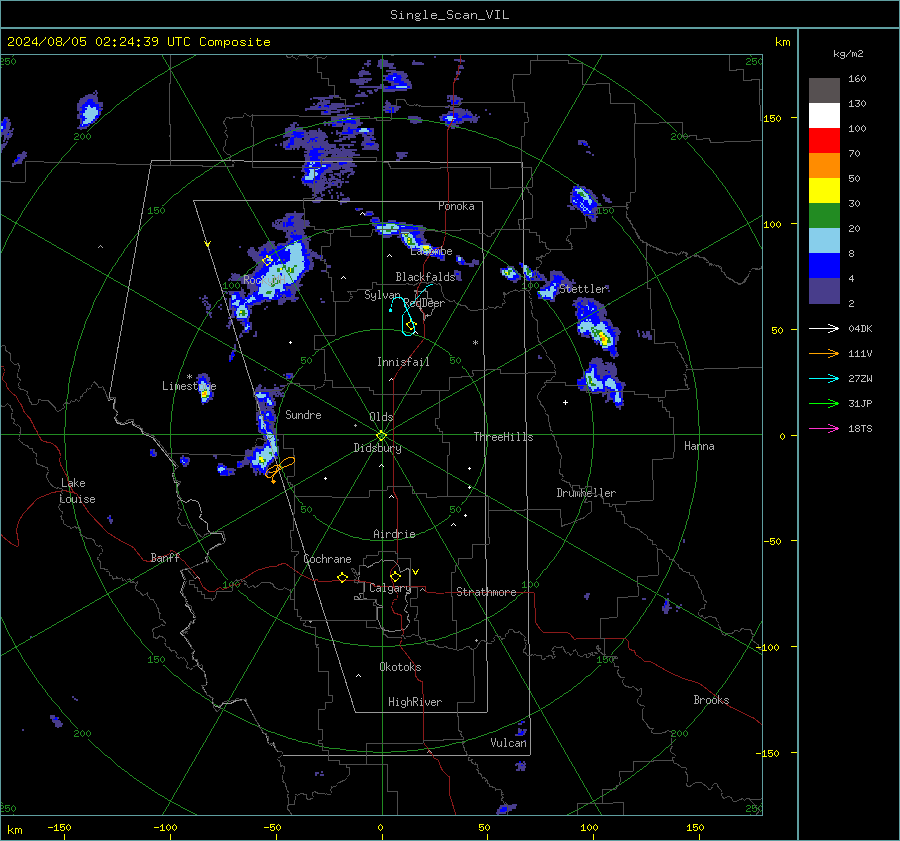Pick the blue 4-8 legend color swatch
The width and height of the screenshot is (900, 841).
tap(824, 266)
